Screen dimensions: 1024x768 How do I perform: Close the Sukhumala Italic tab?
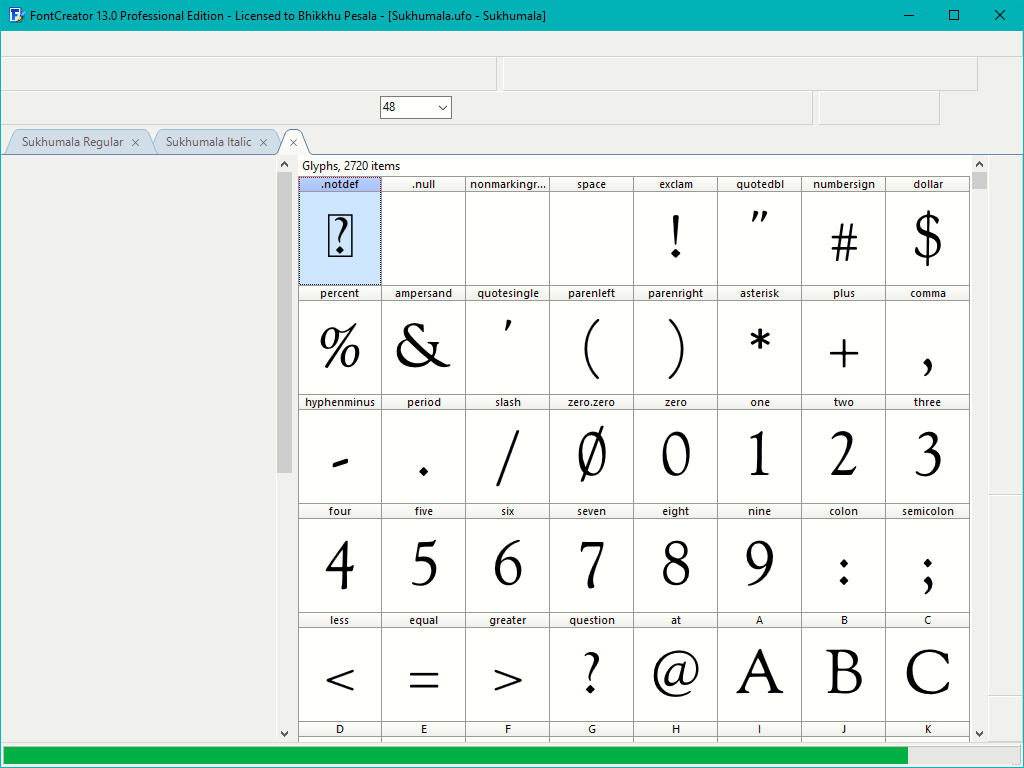click(x=263, y=142)
